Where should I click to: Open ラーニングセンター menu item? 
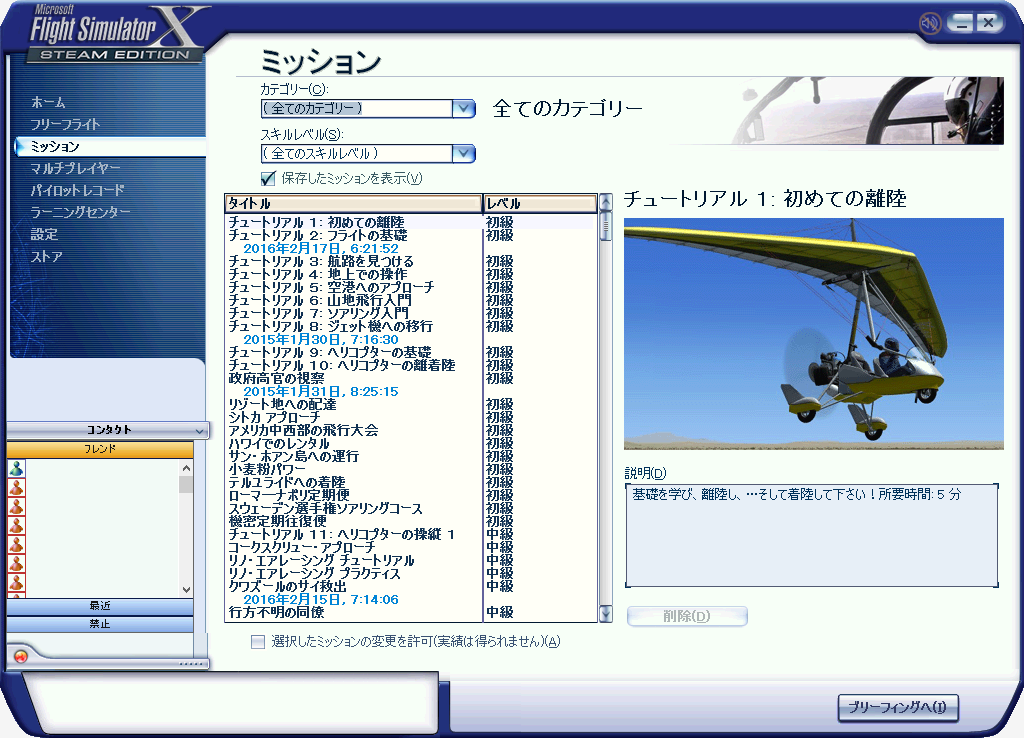80,212
